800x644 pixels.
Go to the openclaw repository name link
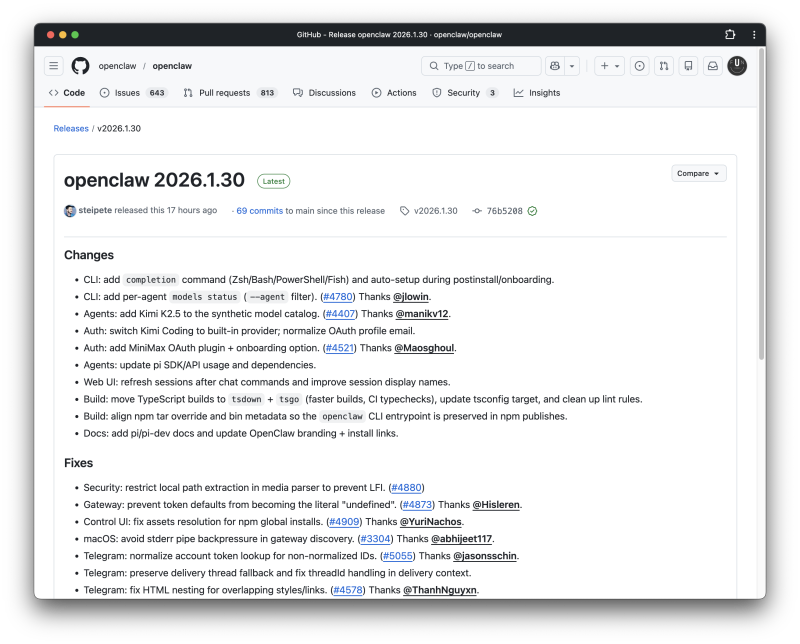172,66
